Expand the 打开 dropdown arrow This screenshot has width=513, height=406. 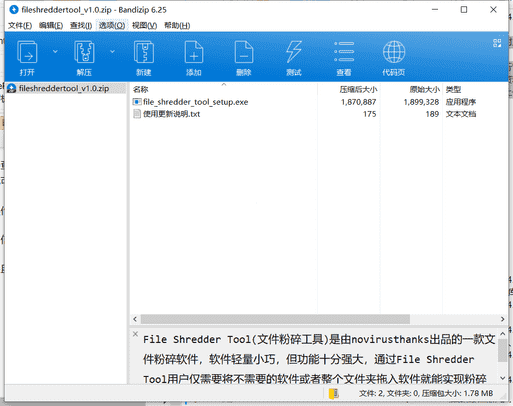(55, 52)
